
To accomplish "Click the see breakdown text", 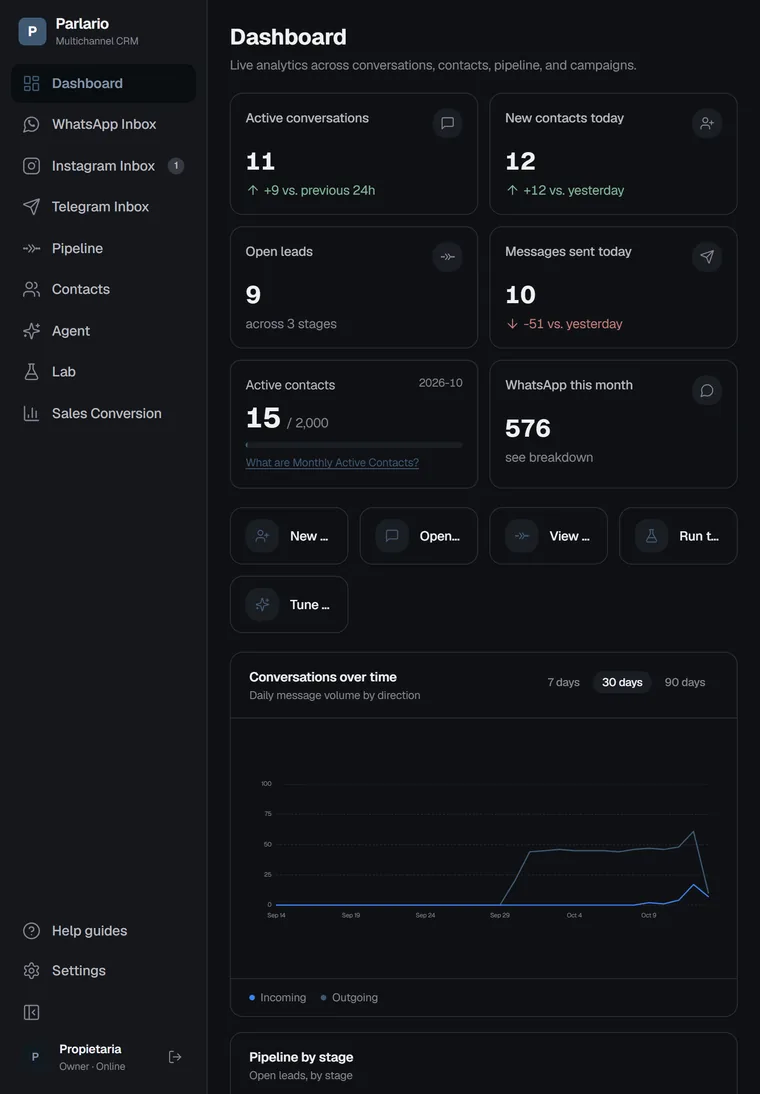I will tap(549, 458).
